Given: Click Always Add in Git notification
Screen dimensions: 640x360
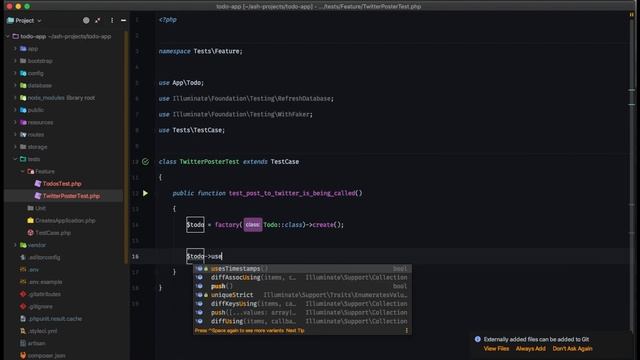Looking at the screenshot, I should (531, 349).
